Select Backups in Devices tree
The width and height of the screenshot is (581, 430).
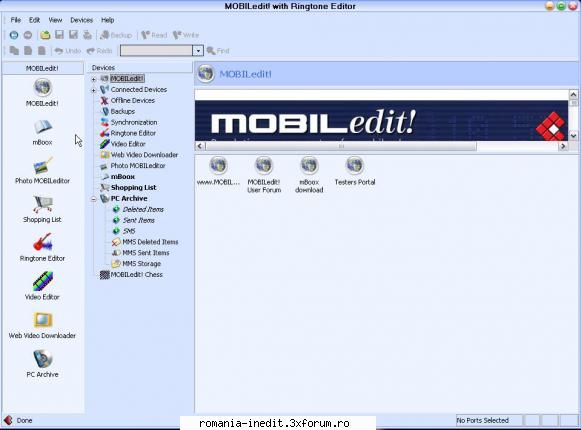(123, 111)
